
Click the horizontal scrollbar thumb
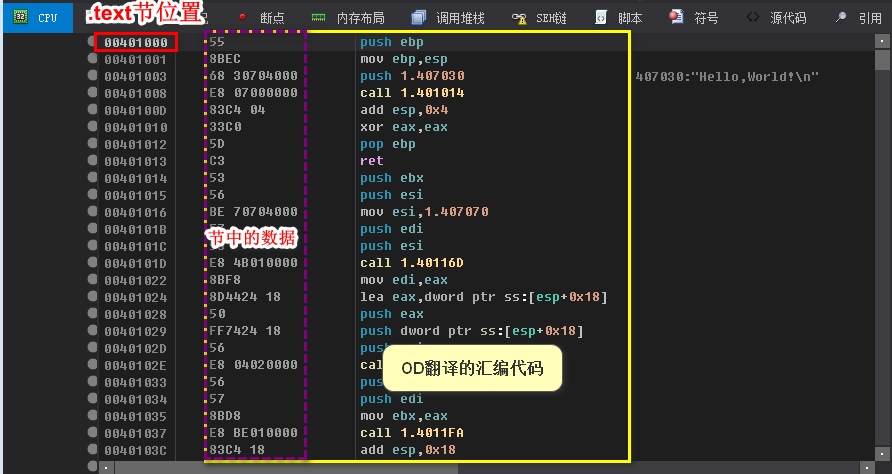click(x=287, y=468)
